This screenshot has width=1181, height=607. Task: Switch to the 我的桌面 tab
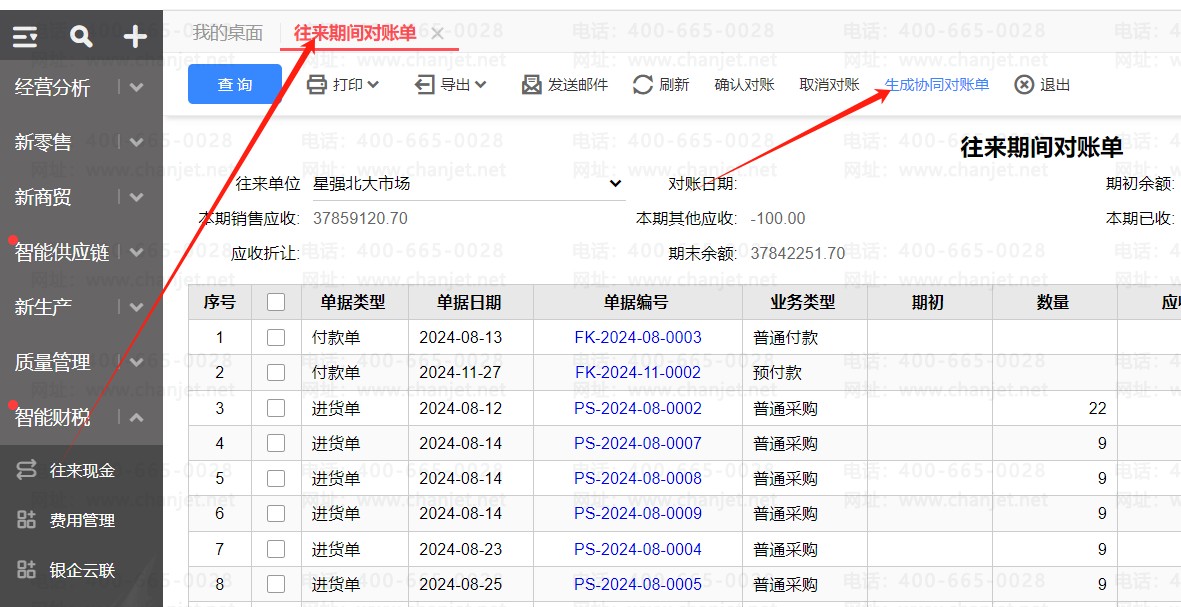click(x=227, y=33)
